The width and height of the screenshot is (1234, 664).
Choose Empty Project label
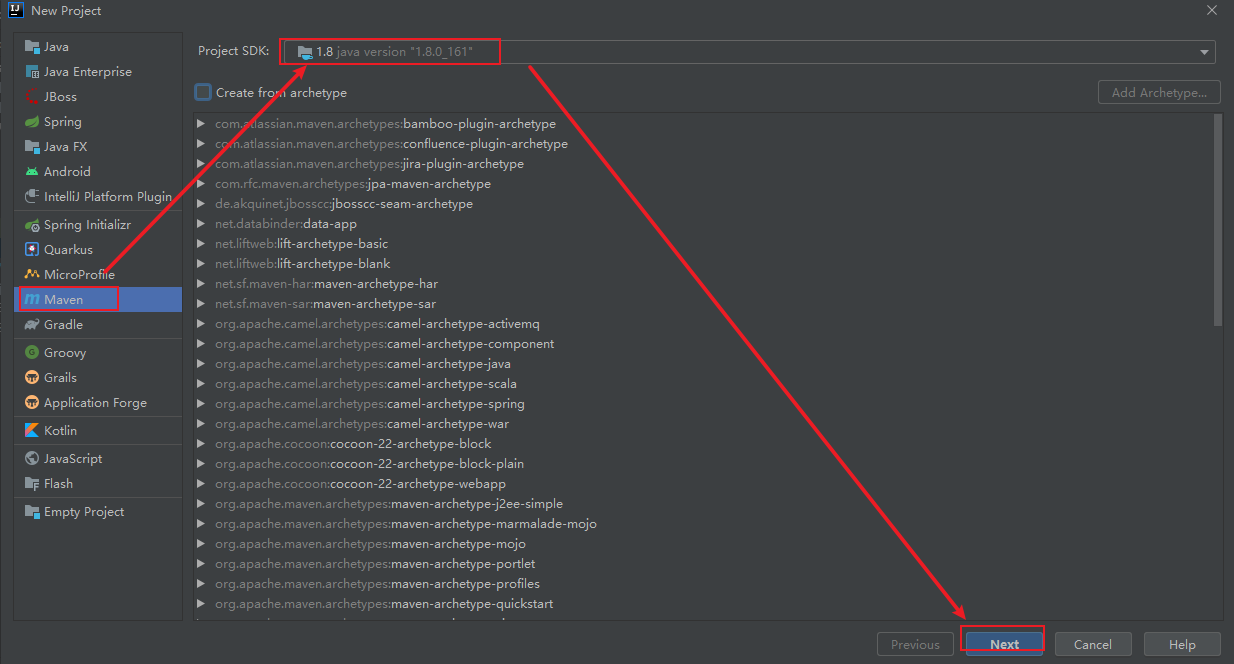point(84,512)
